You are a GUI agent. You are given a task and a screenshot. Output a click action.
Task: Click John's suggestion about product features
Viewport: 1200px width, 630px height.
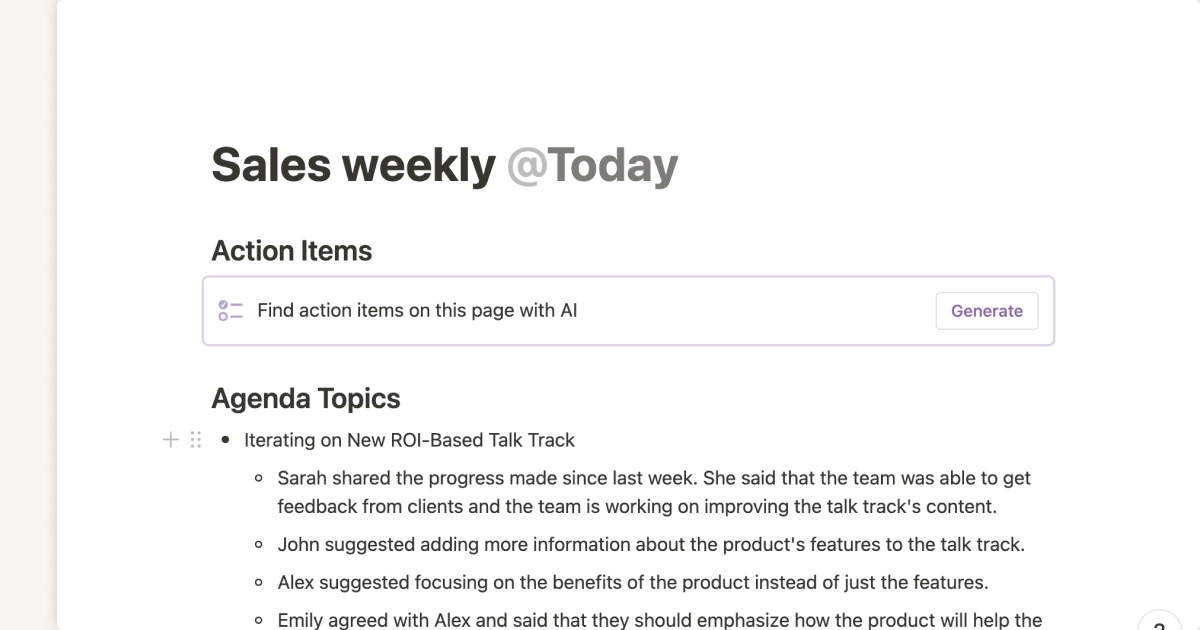[x=650, y=544]
